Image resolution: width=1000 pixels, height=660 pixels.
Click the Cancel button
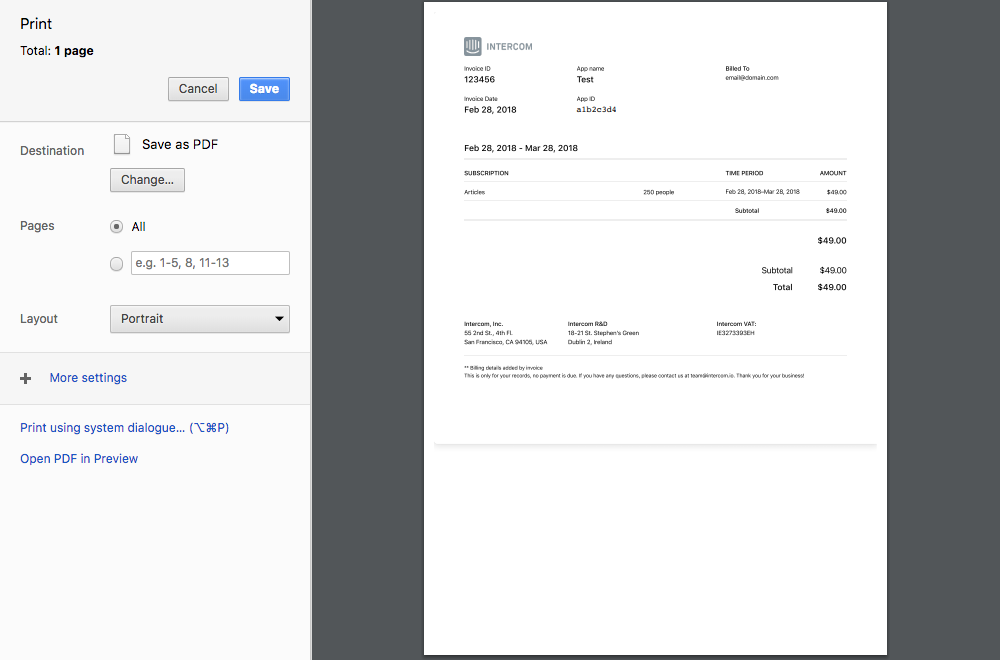coord(197,88)
